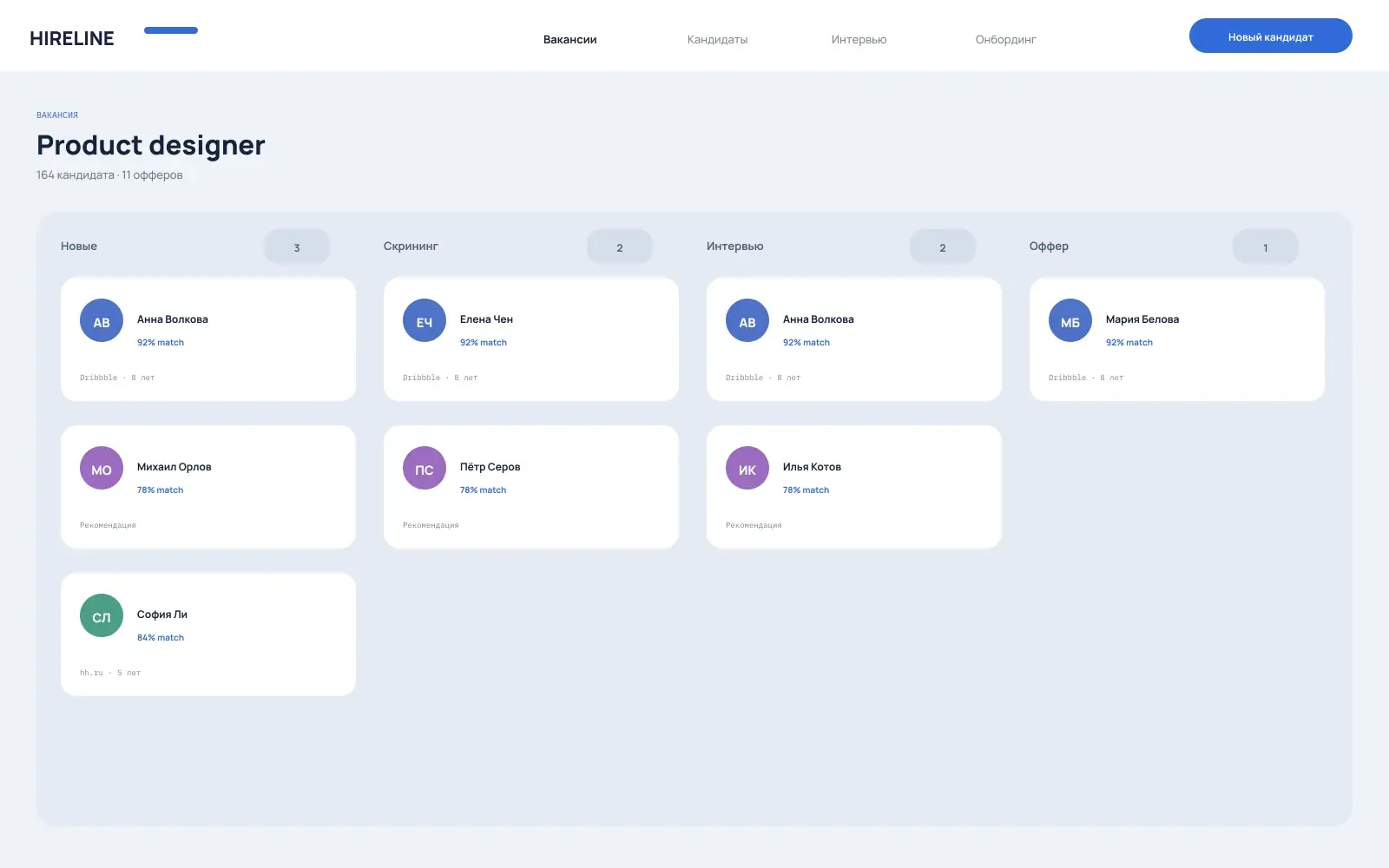Click 78% match on Илья Котов card
1389x868 pixels.
click(806, 490)
